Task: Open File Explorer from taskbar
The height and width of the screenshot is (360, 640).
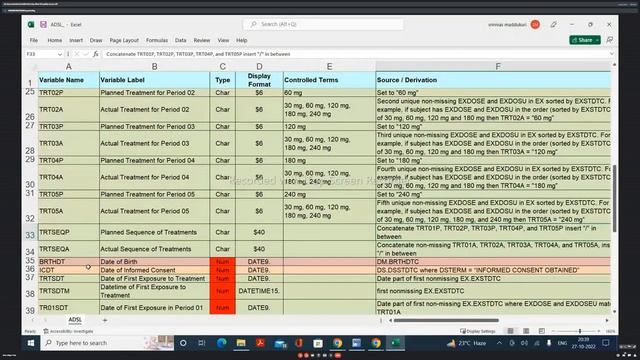Action: tap(241, 343)
